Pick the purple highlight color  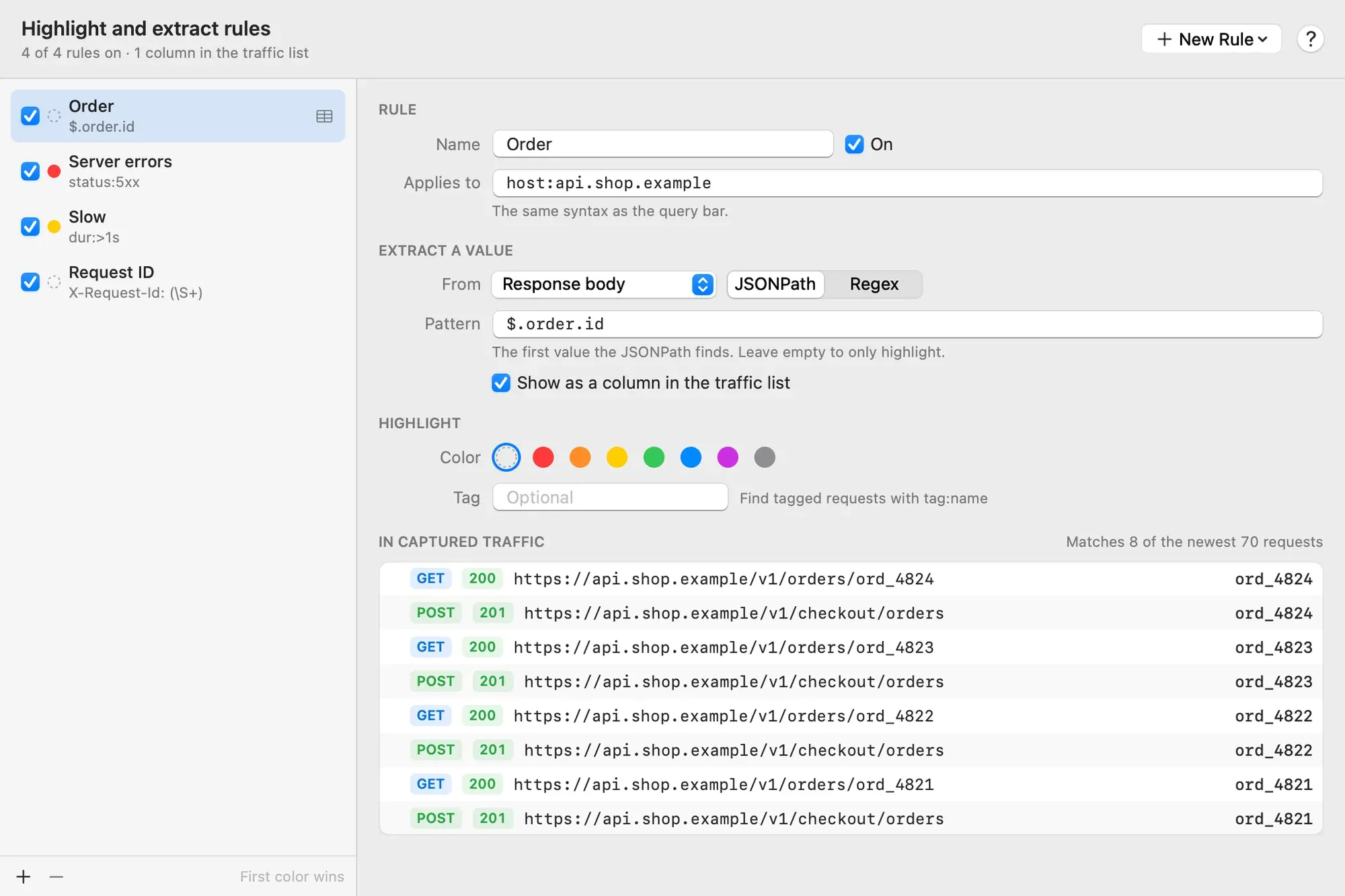point(728,457)
